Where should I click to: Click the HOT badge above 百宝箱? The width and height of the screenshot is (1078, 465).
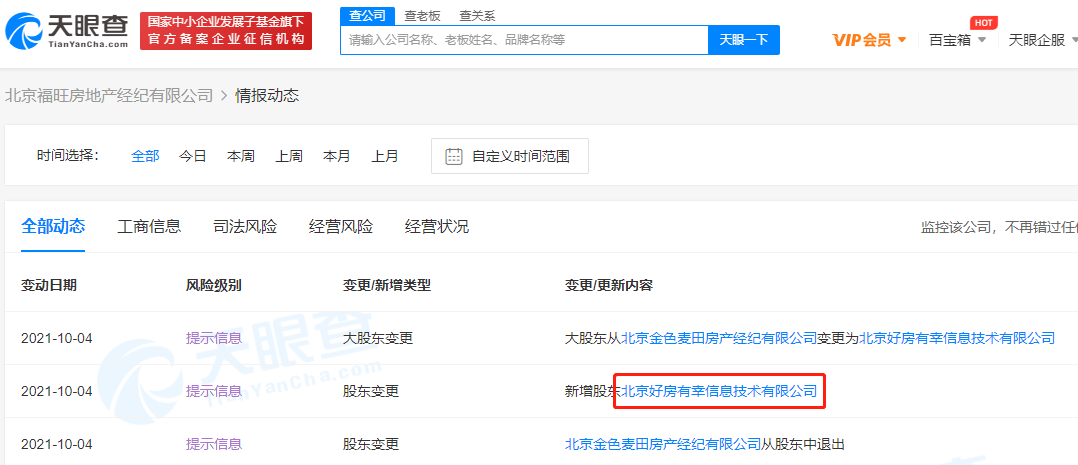tap(984, 23)
